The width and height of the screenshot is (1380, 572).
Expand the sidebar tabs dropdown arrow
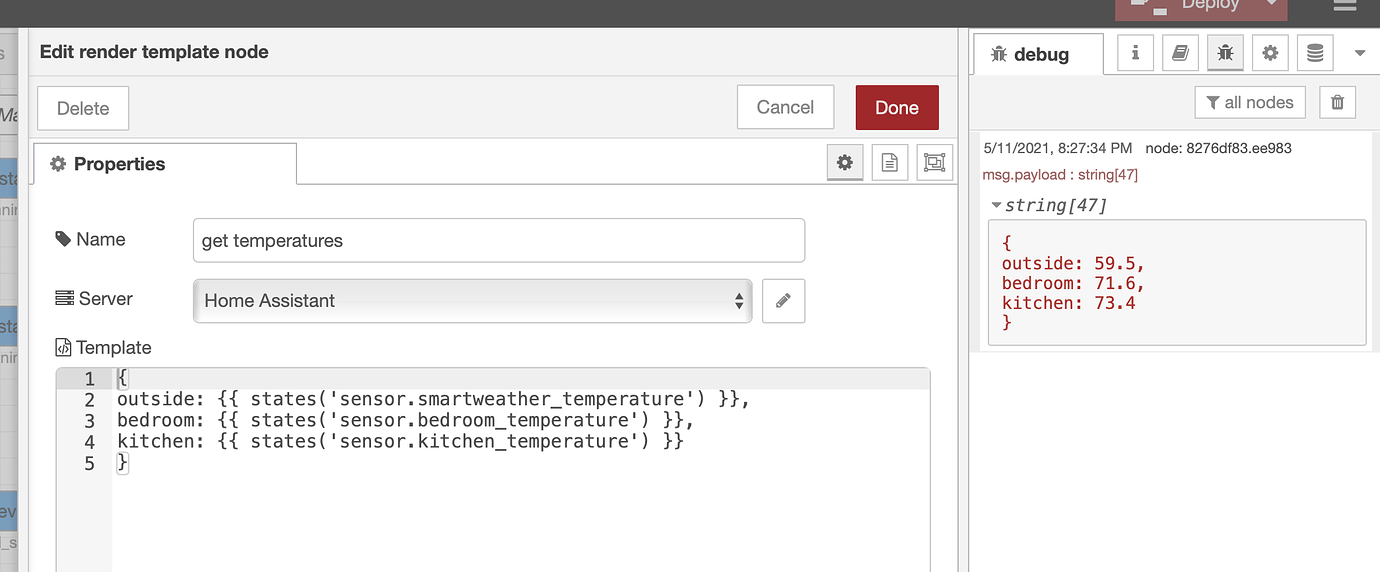tap(1360, 54)
